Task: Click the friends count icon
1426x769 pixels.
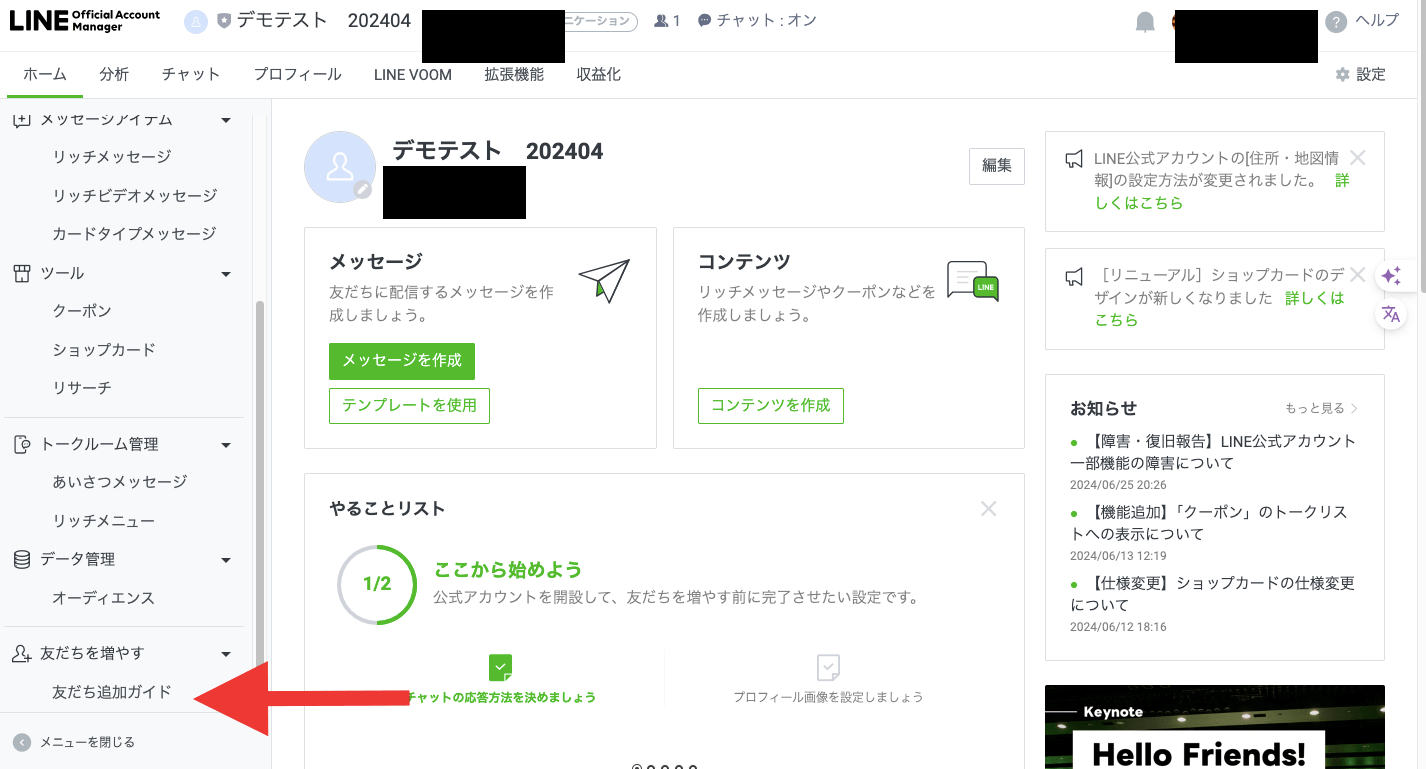Action: point(661,21)
